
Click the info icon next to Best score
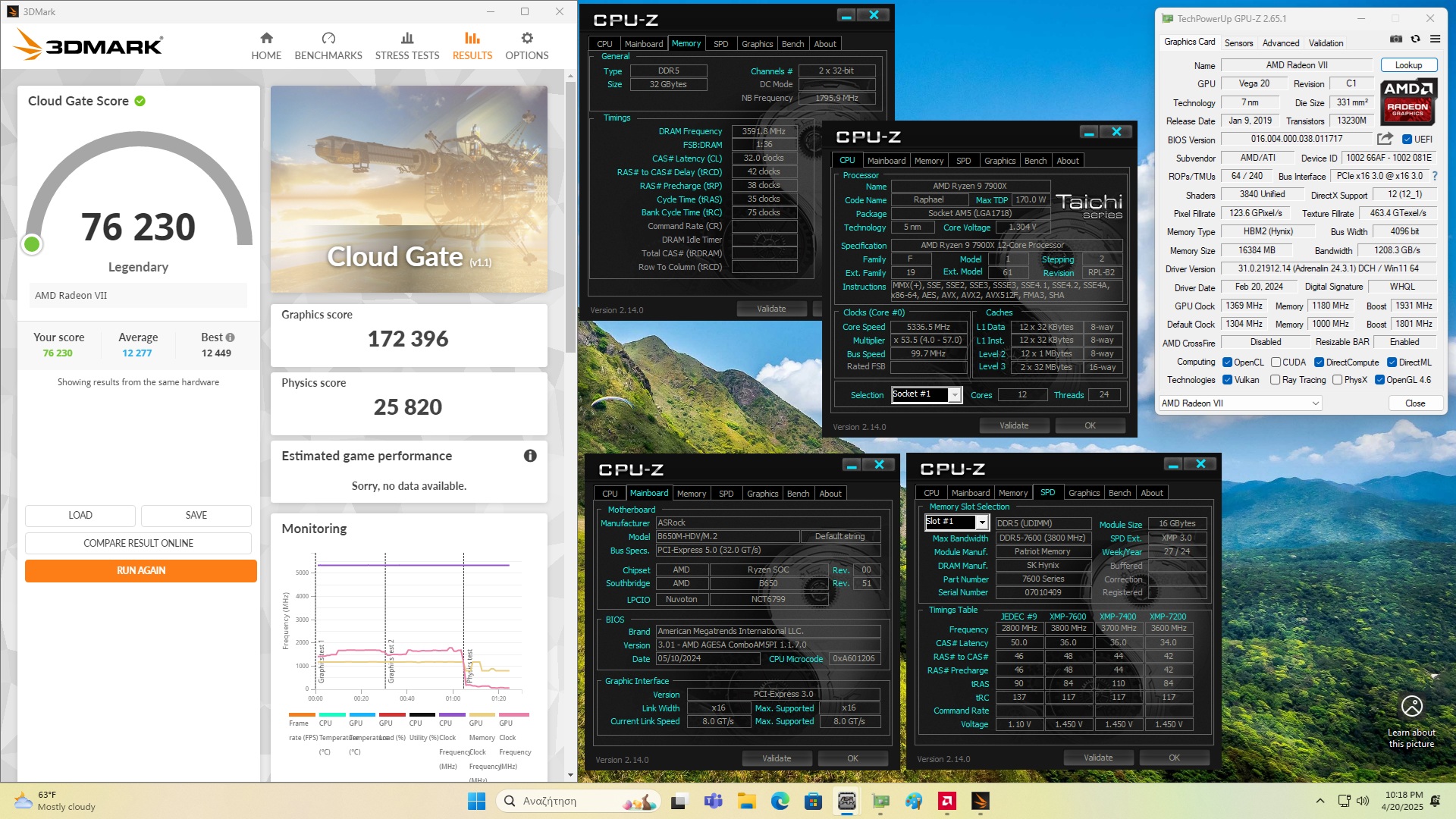[x=230, y=337]
